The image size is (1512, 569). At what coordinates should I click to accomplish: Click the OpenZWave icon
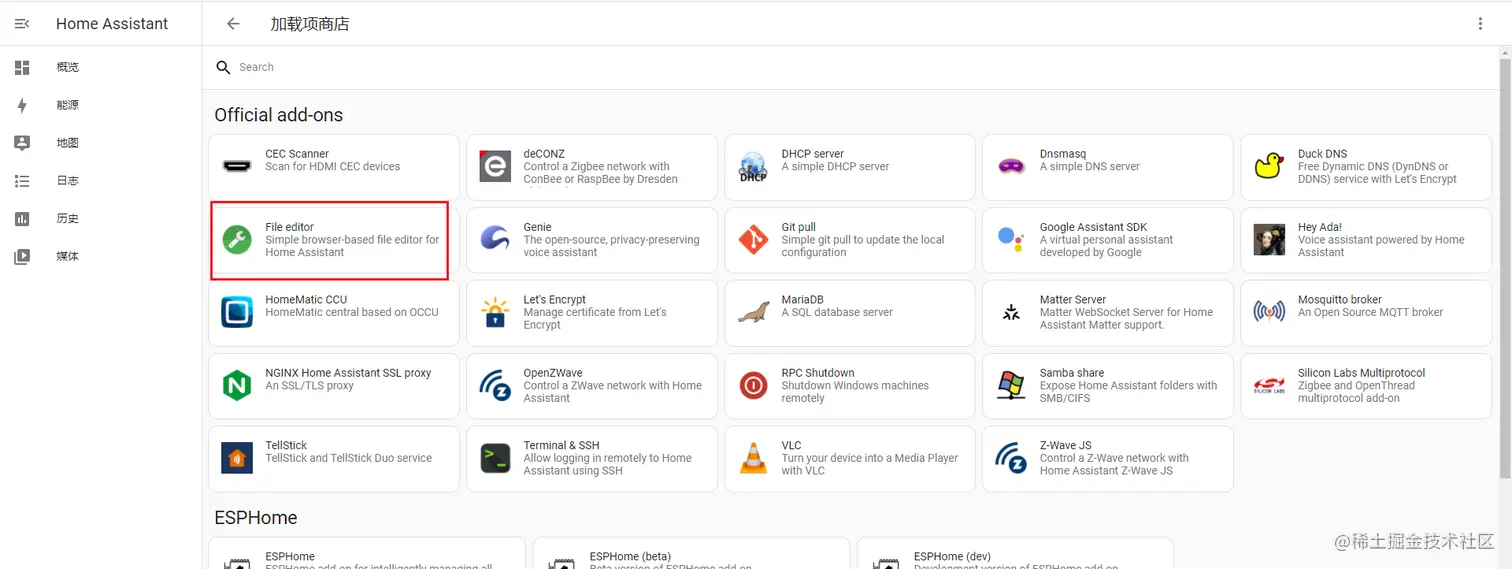pos(495,385)
